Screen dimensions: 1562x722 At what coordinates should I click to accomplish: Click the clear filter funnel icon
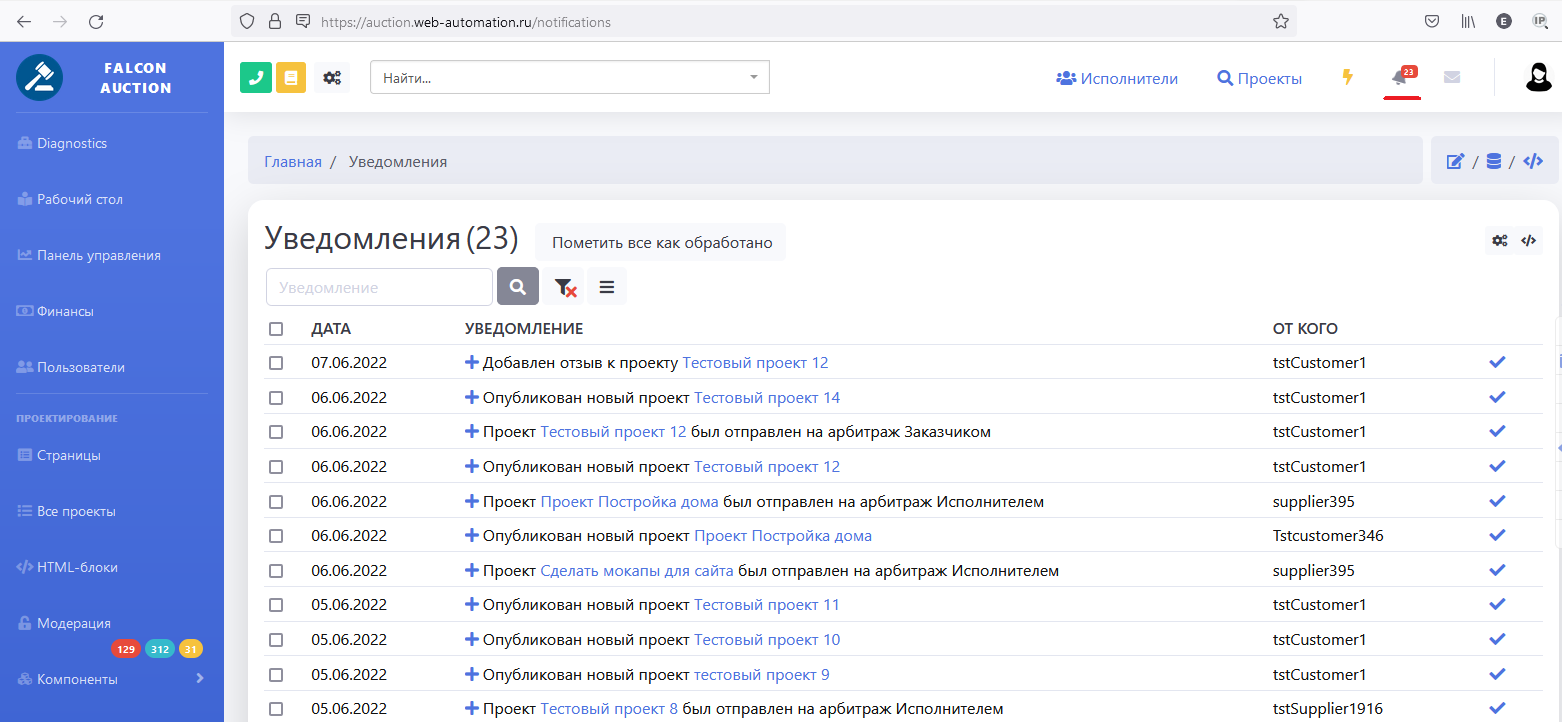point(564,287)
